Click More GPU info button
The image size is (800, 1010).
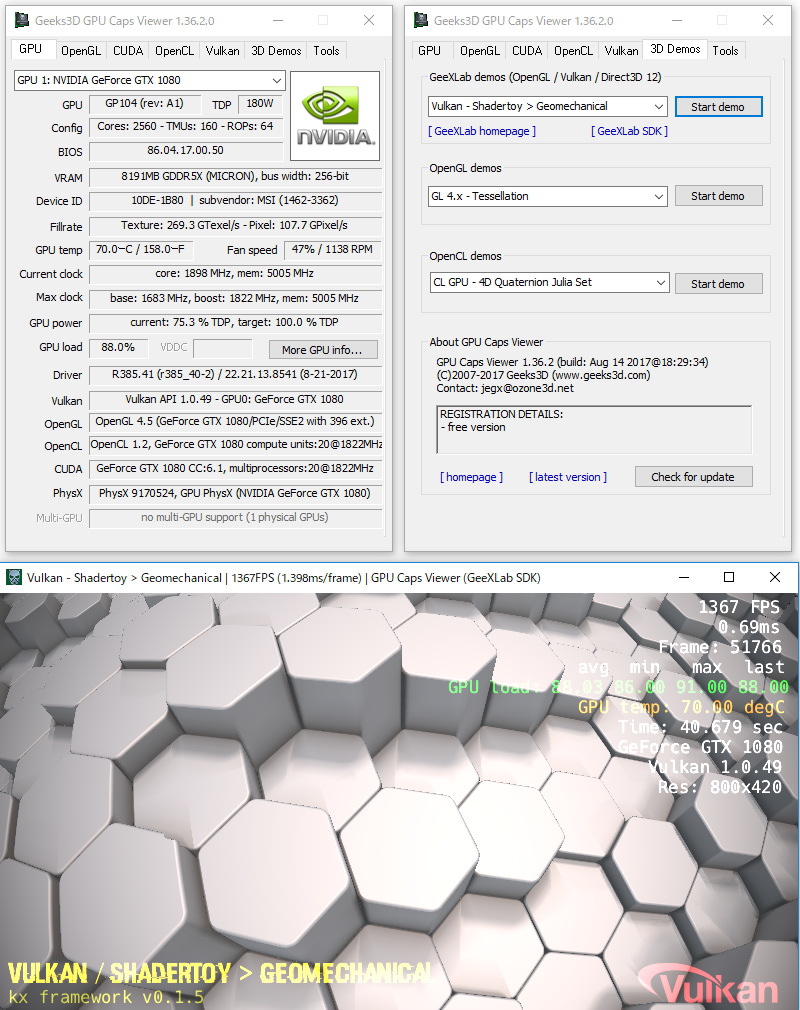point(323,350)
